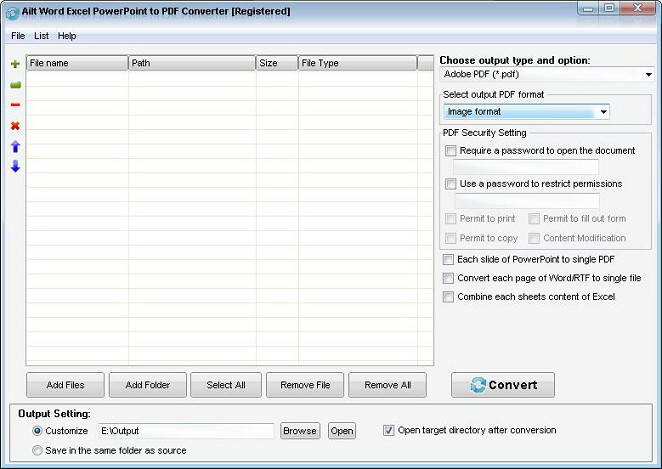Move file down with blue down arrow
The width and height of the screenshot is (662, 469).
coord(15,166)
